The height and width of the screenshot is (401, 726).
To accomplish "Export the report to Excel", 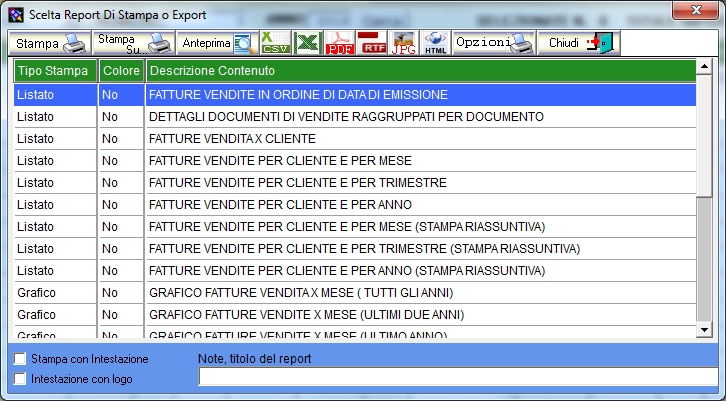I will tap(307, 43).
